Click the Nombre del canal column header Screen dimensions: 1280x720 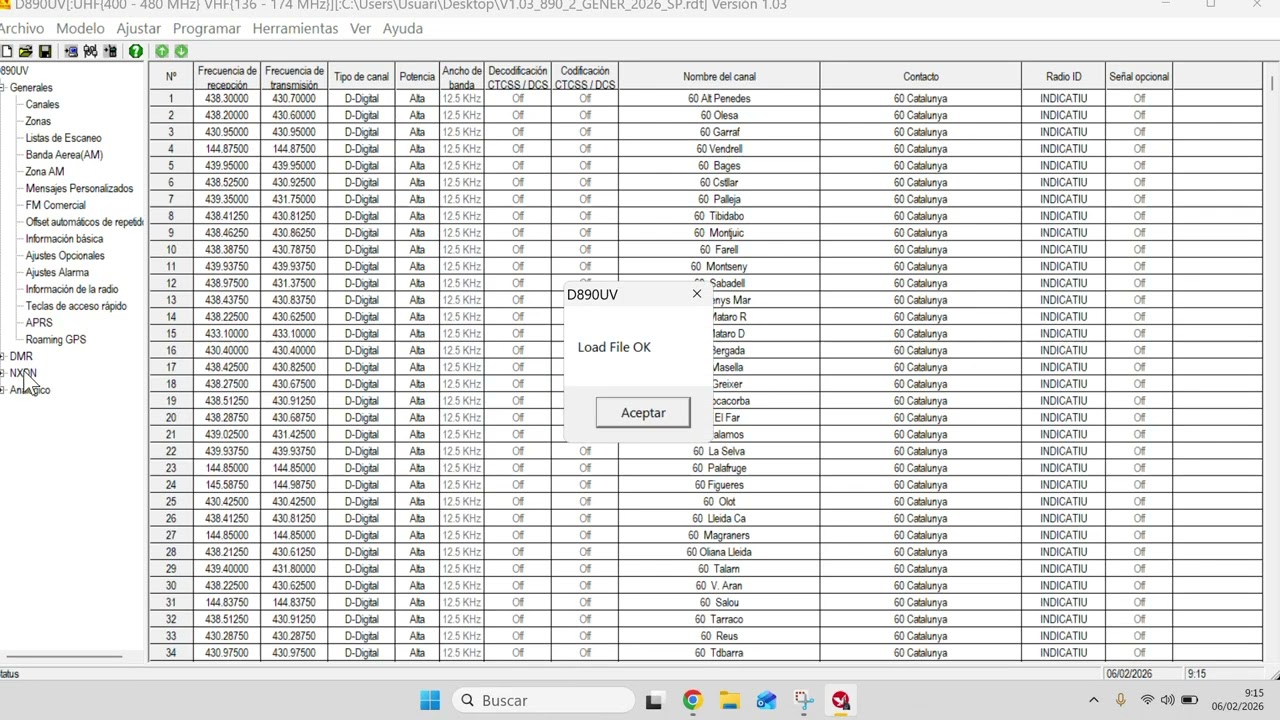(719, 76)
